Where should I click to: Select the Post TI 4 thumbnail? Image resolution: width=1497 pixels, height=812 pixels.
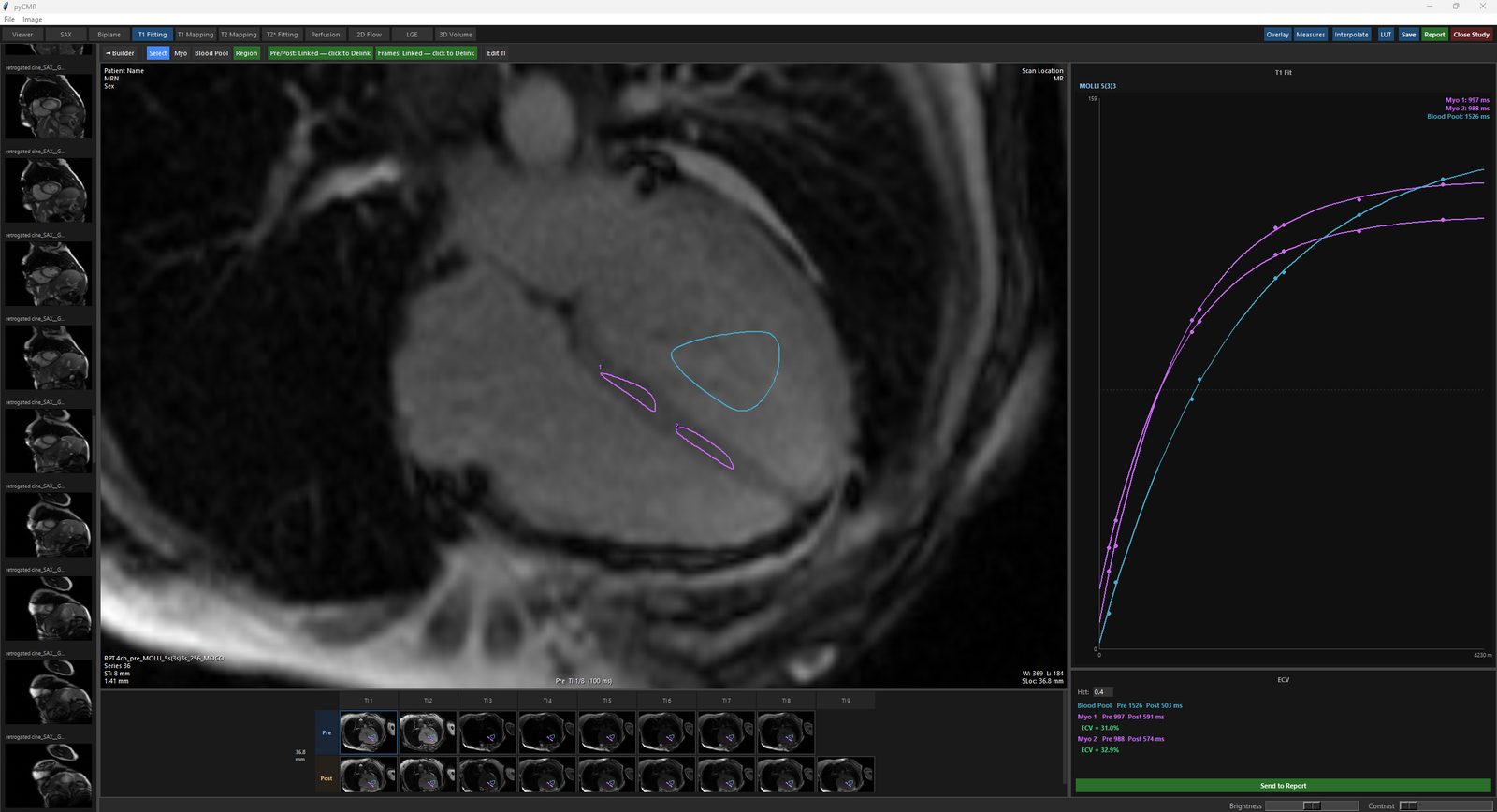[x=547, y=776]
